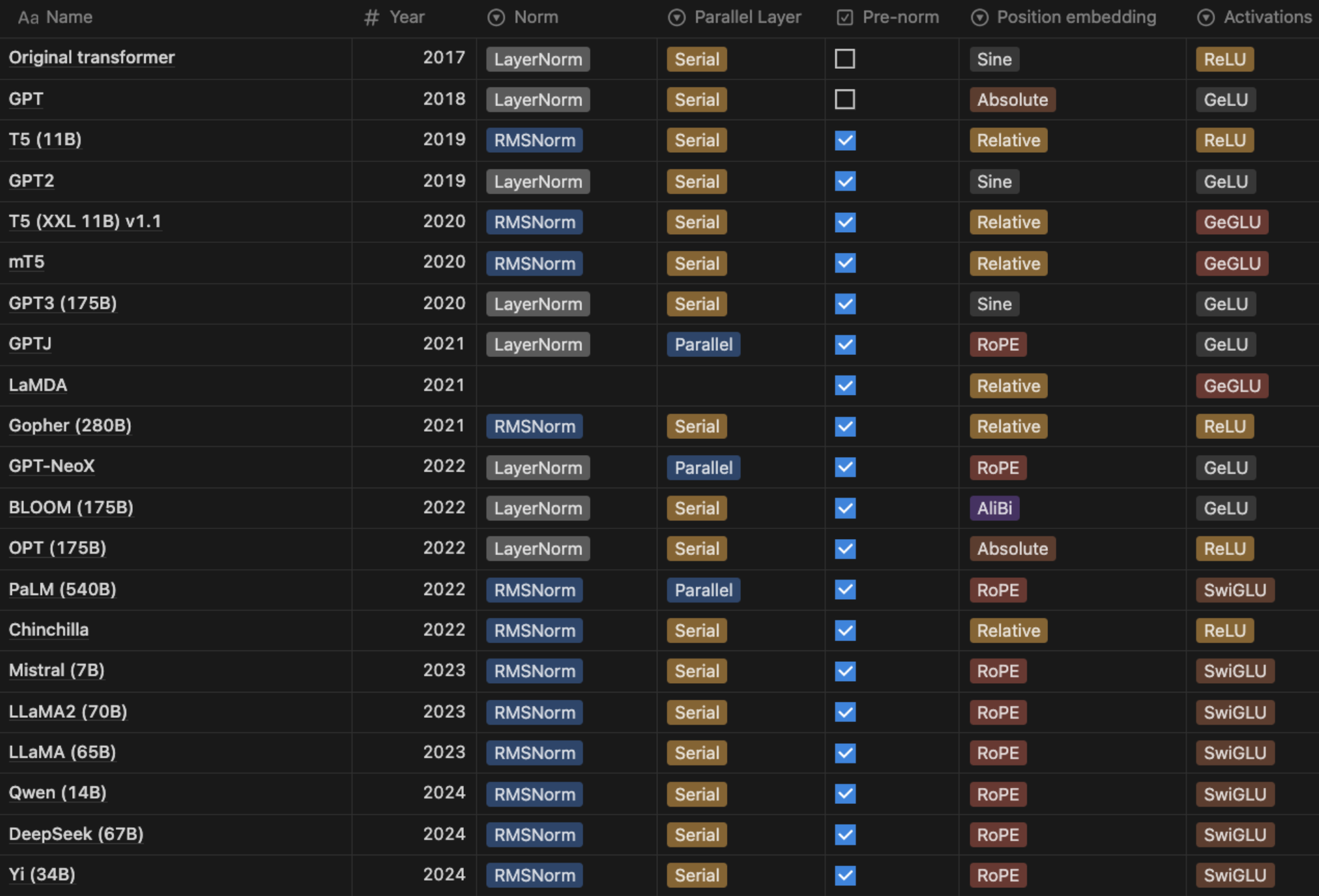Uncheck Pre-norm for PaLM (540B)
Image resolution: width=1319 pixels, height=896 pixels.
pyautogui.click(x=845, y=590)
